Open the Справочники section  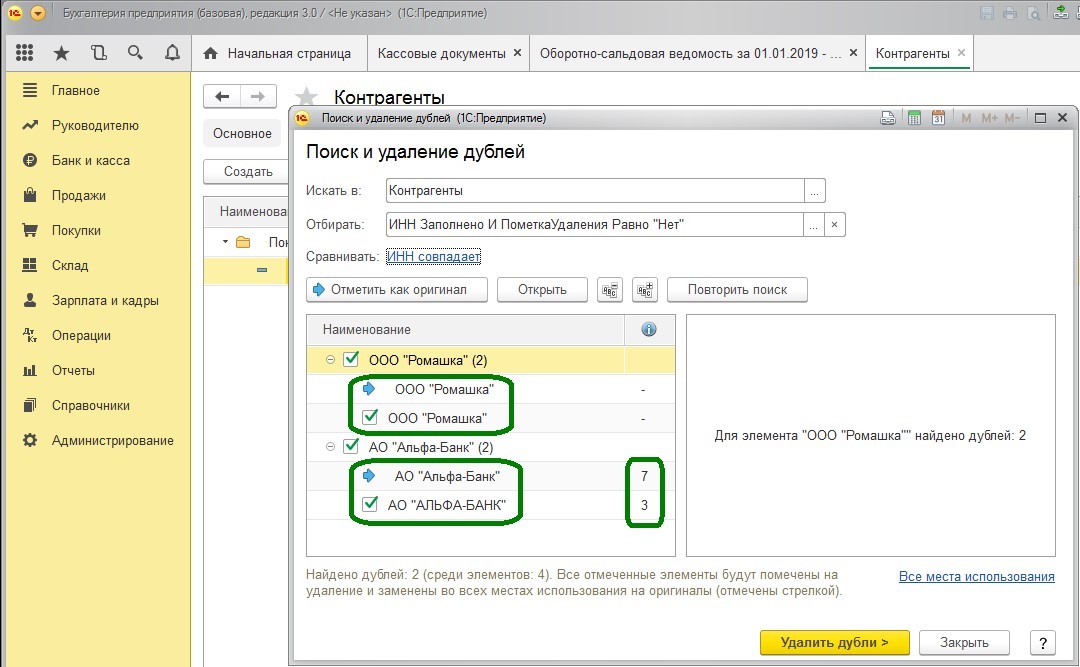pos(90,406)
